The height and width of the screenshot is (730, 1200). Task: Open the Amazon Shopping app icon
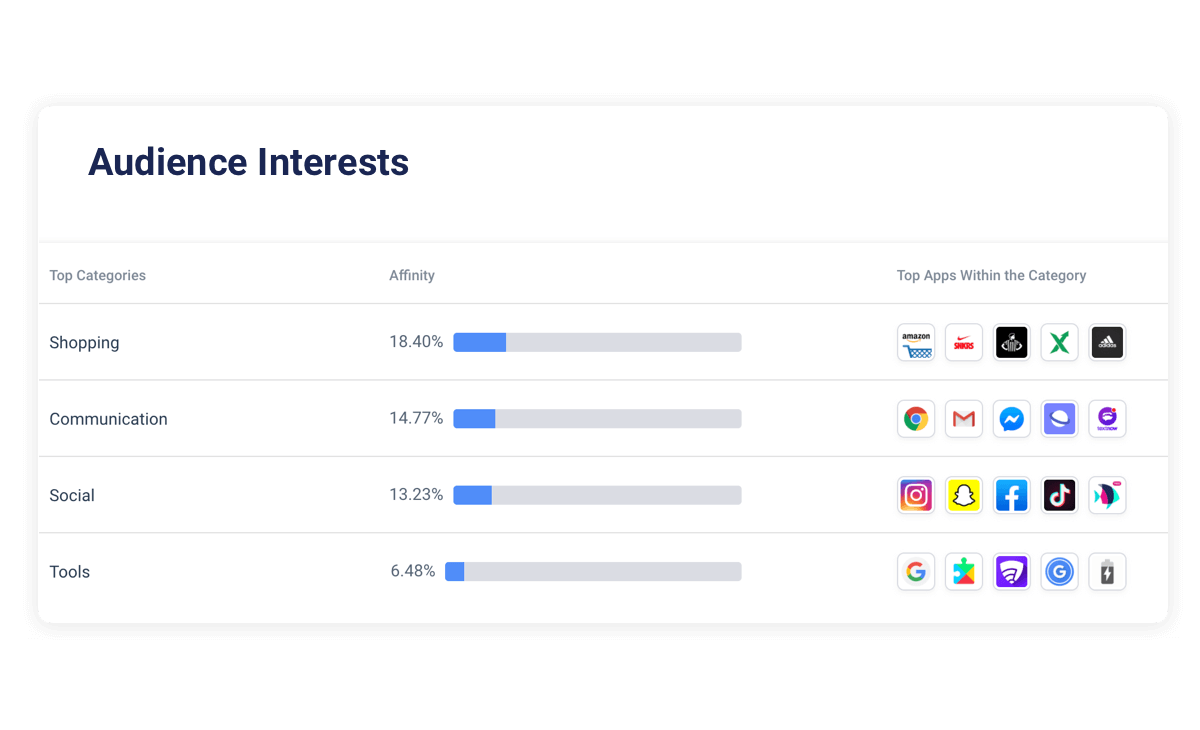[916, 342]
